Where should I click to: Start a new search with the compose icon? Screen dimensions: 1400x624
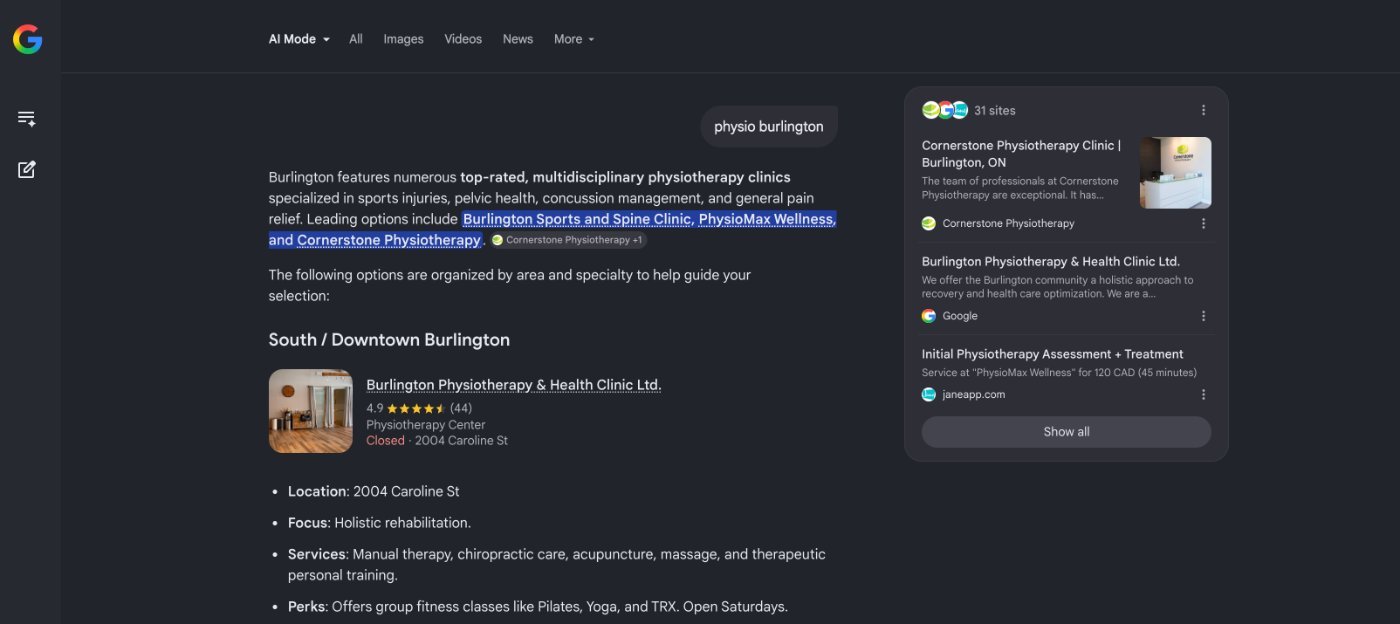[x=27, y=169]
